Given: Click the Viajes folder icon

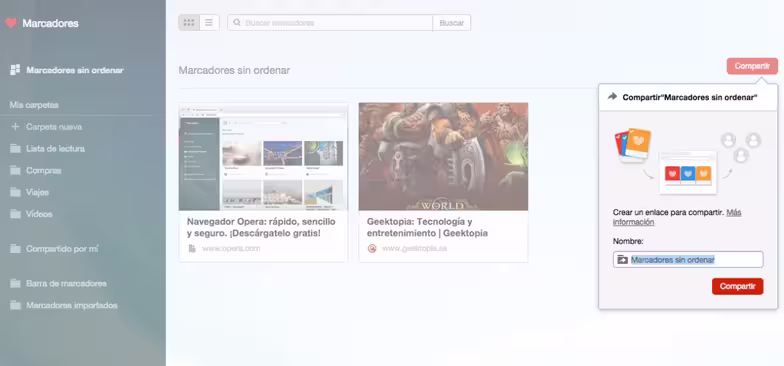Looking at the screenshot, I should (x=16, y=192).
